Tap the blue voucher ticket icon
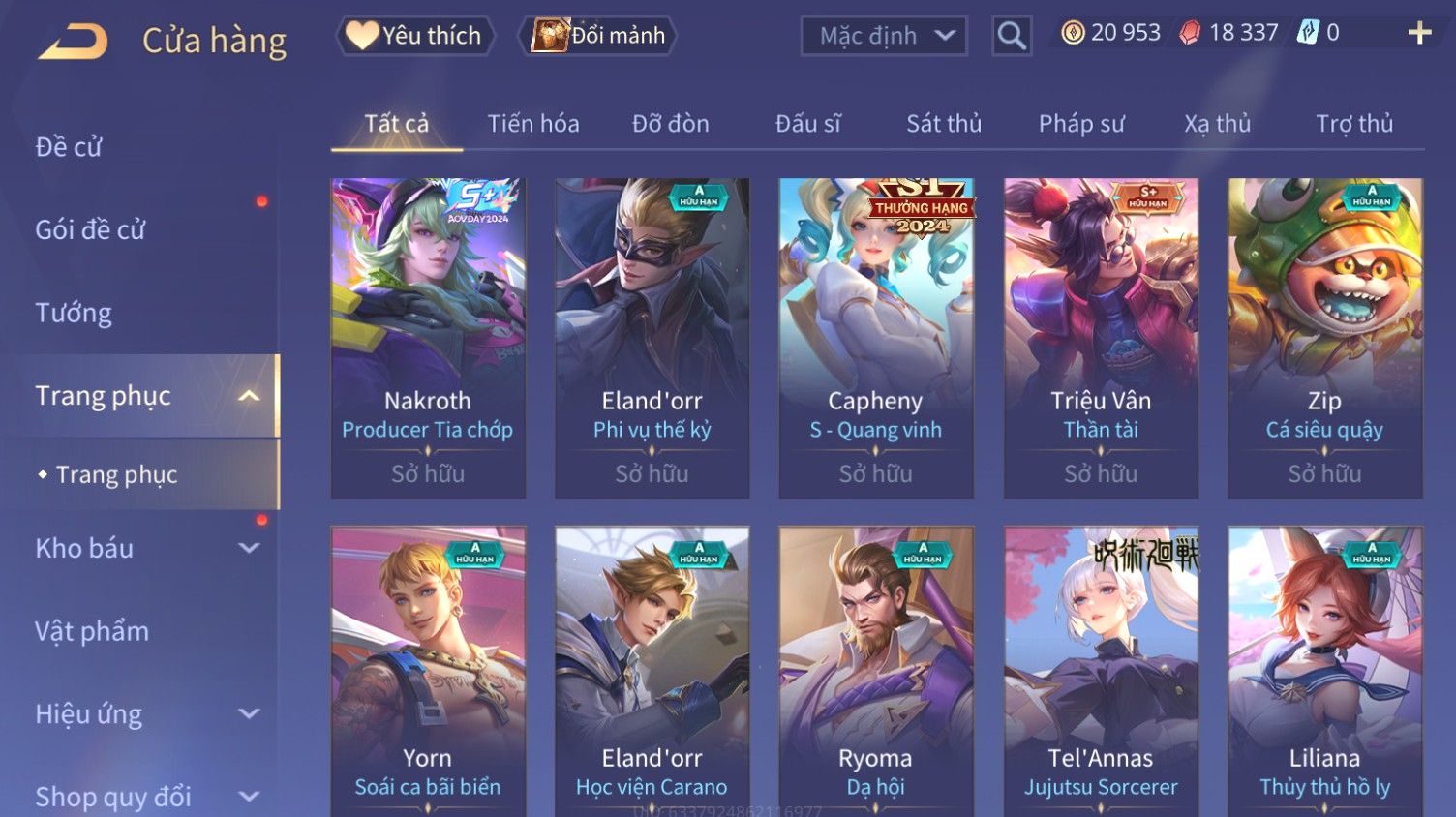Screen dimensions: 1456x817 (1308, 33)
